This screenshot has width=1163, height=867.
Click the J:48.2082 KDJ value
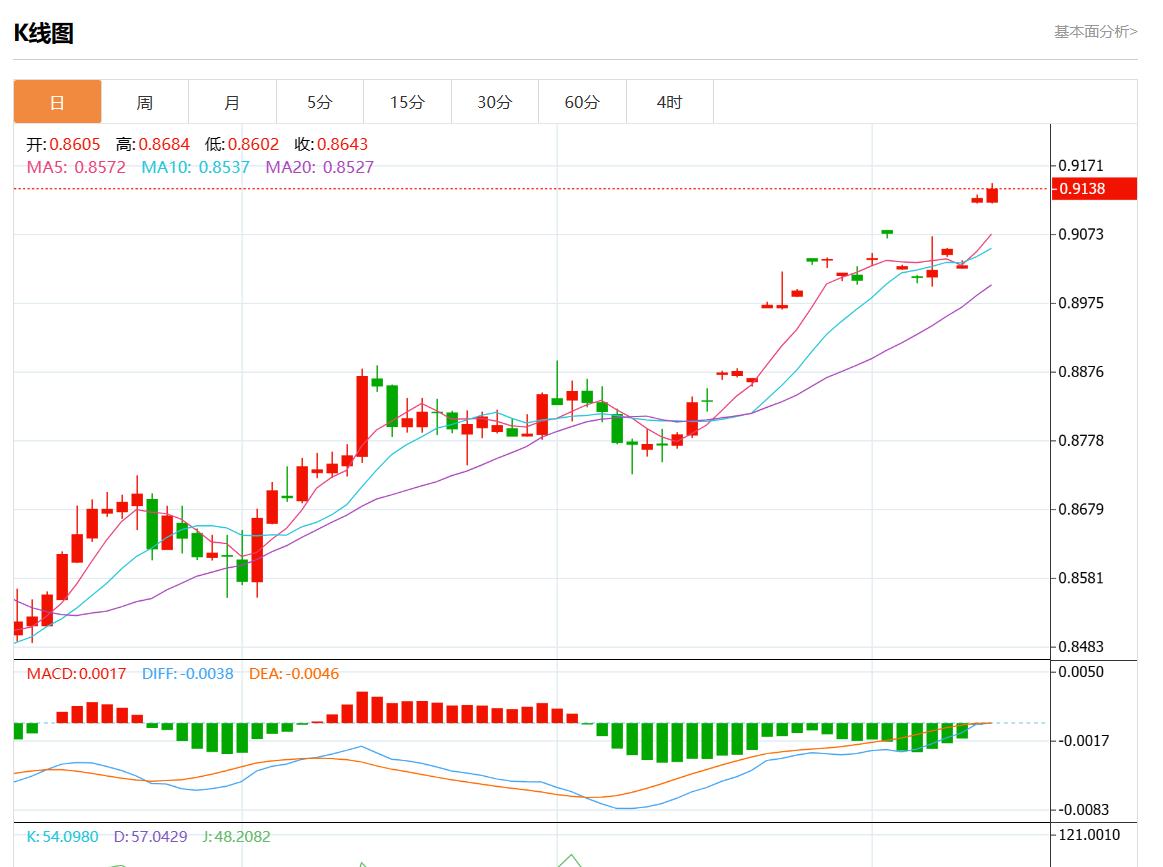tap(237, 837)
